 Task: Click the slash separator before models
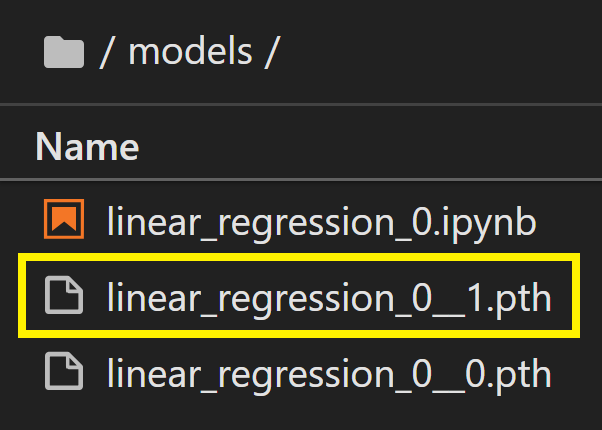(106, 53)
